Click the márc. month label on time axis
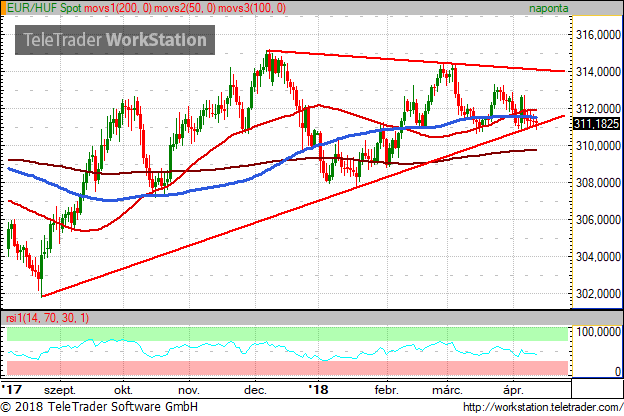The height and width of the screenshot is (416, 624). [x=447, y=390]
